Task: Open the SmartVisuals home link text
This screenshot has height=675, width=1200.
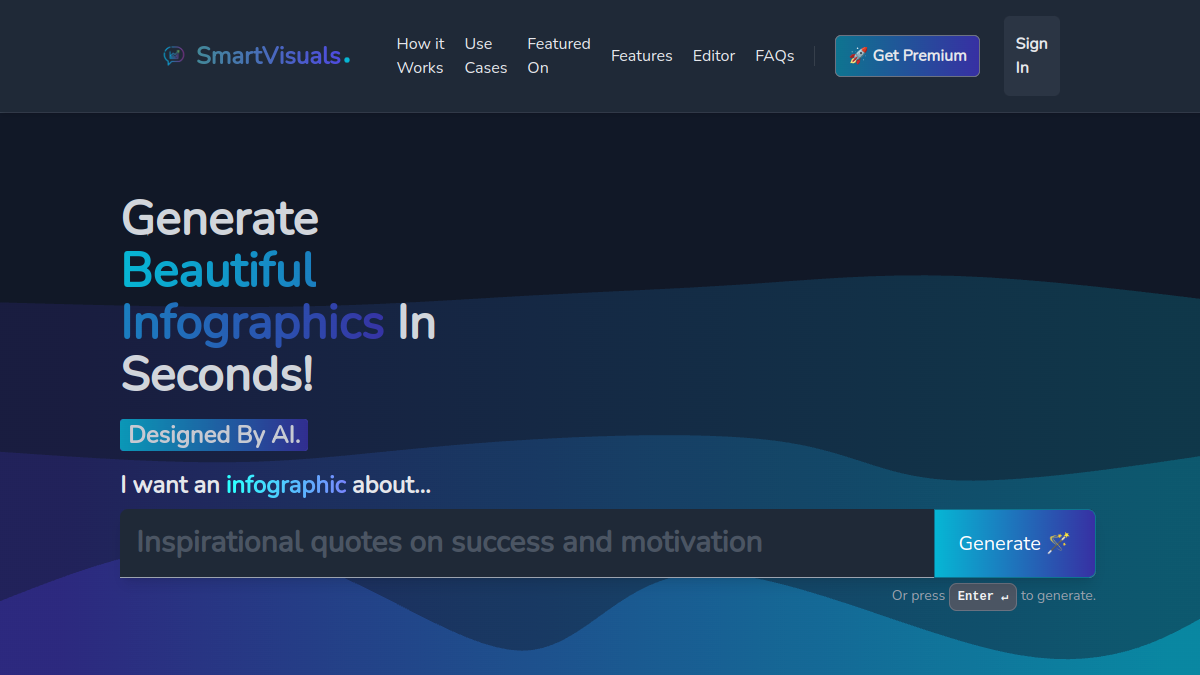Action: click(x=273, y=56)
